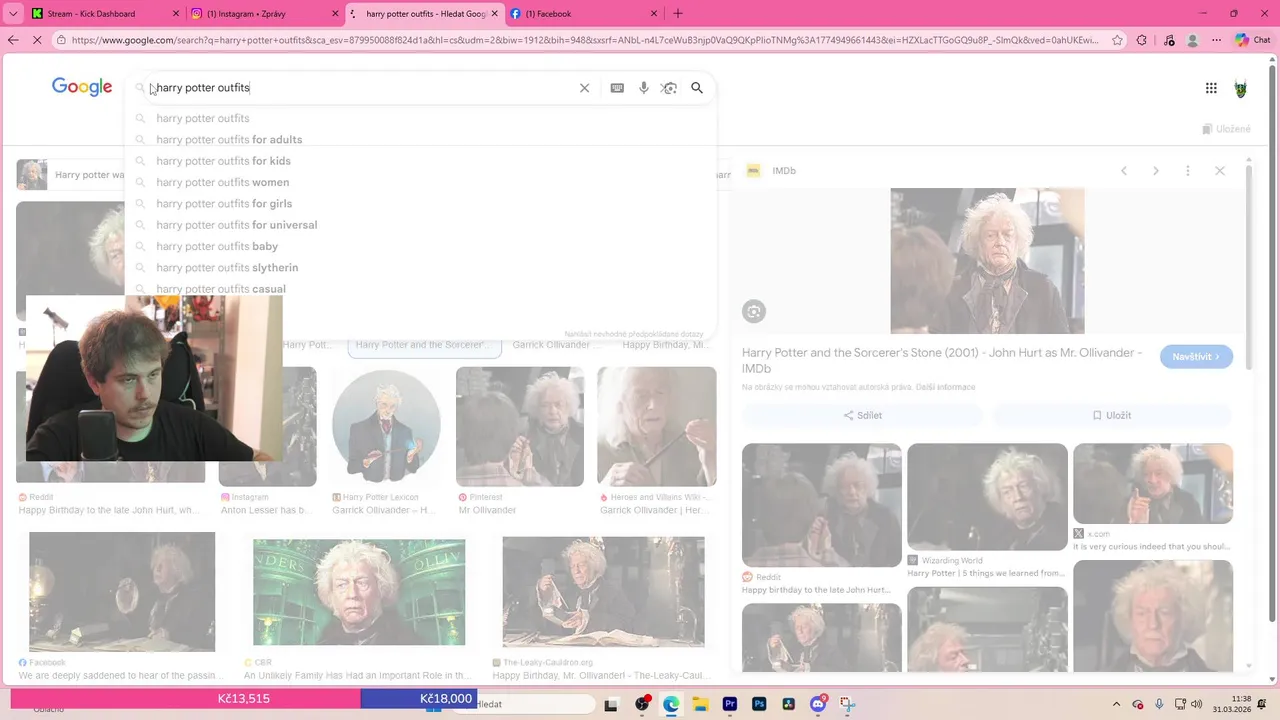Go to the Google homepage logo

point(82,88)
